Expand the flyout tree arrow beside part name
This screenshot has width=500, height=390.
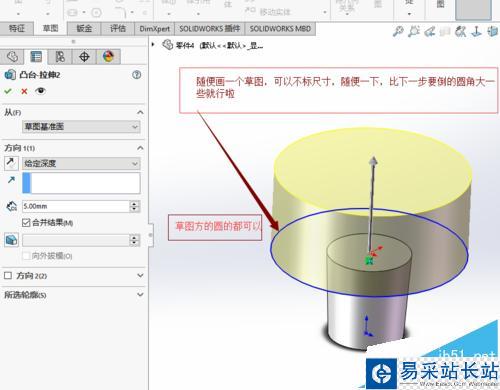tap(153, 44)
